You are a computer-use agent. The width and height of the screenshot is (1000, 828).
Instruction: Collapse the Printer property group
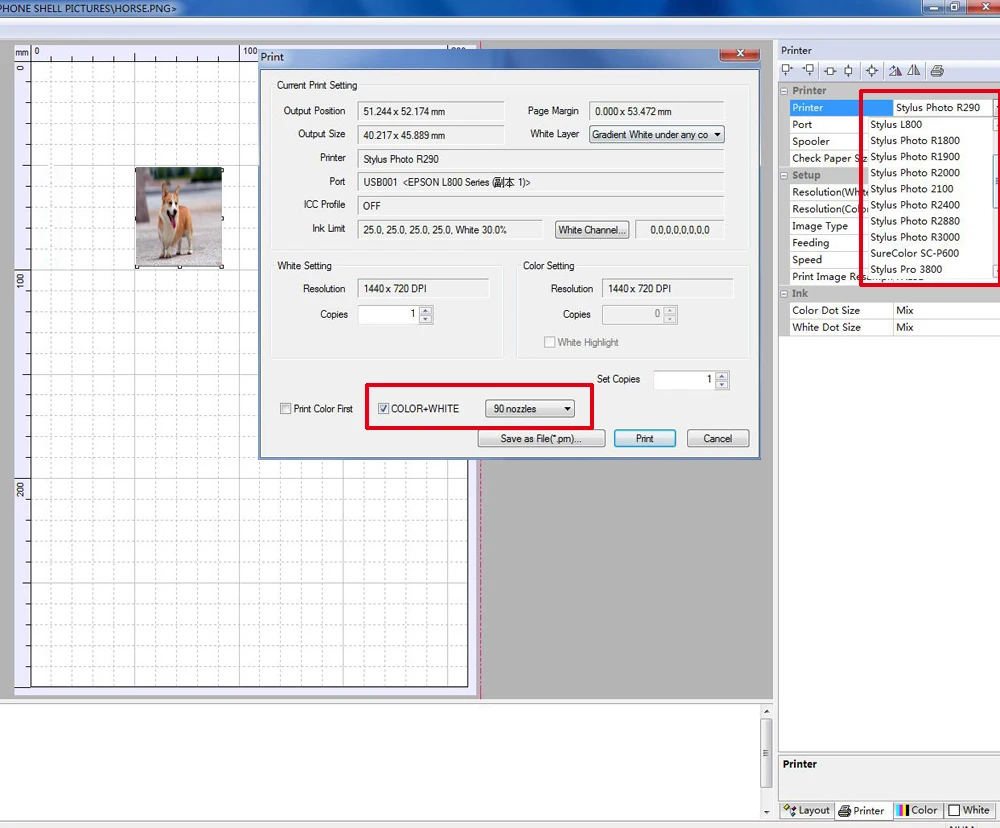click(x=784, y=91)
